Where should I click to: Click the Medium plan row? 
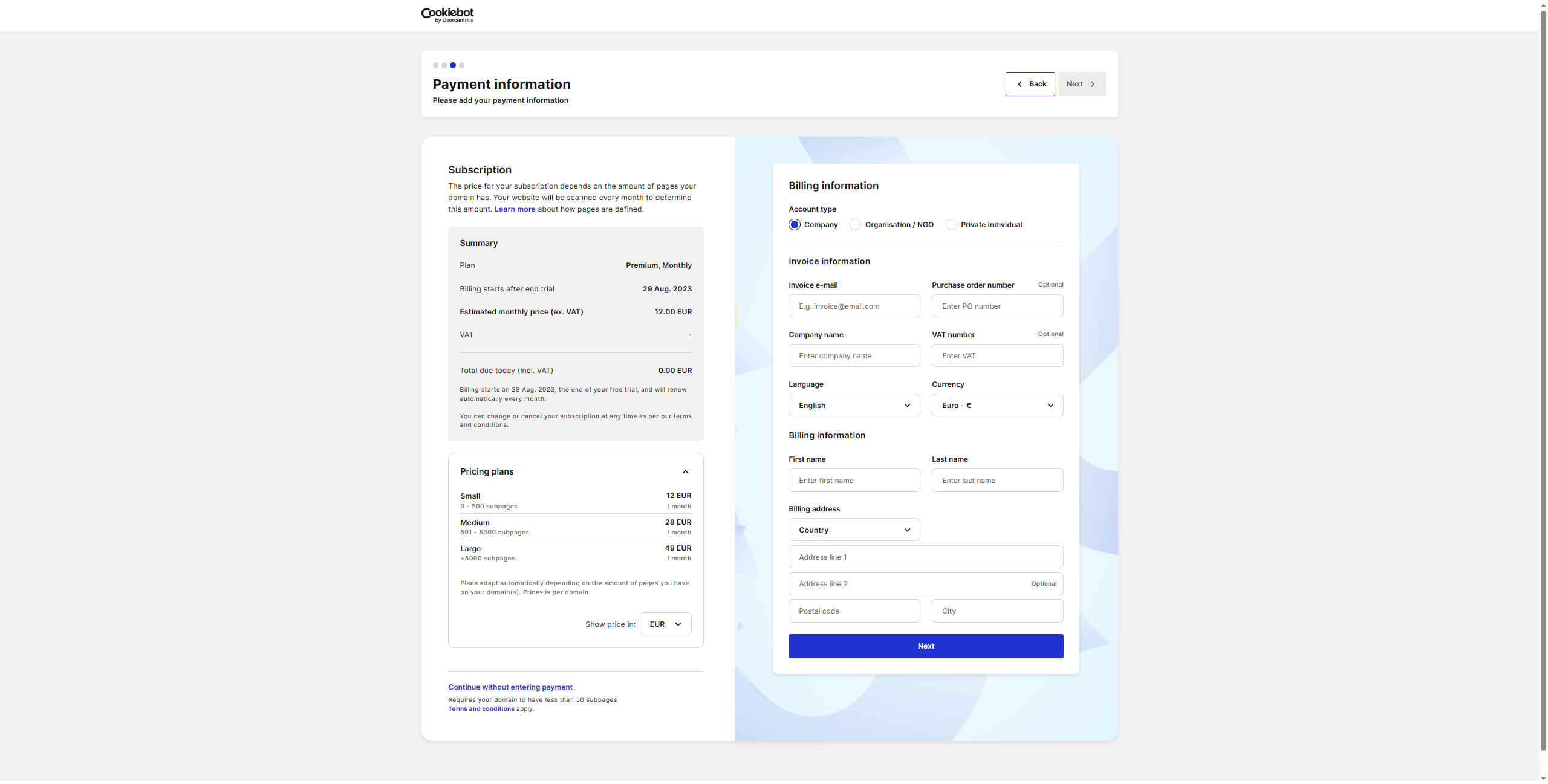pos(575,526)
